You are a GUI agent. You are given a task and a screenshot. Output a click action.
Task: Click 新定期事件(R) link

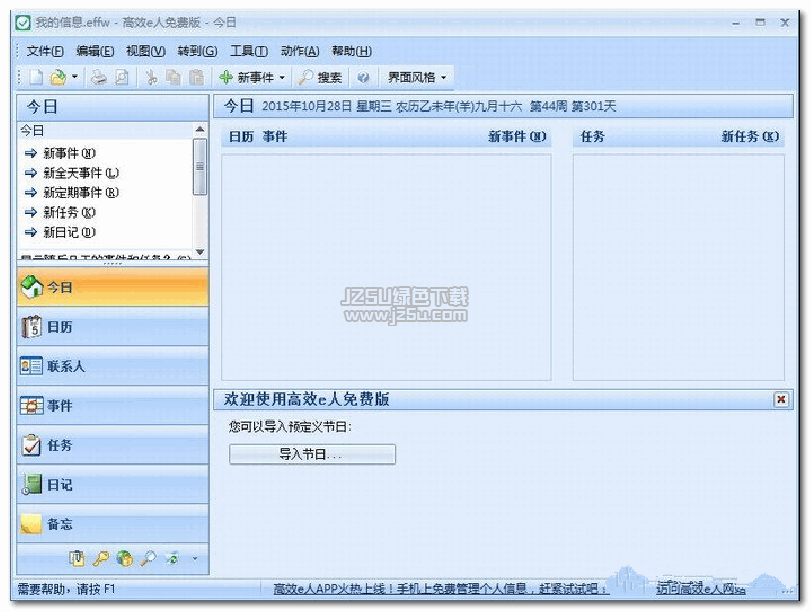[81, 192]
